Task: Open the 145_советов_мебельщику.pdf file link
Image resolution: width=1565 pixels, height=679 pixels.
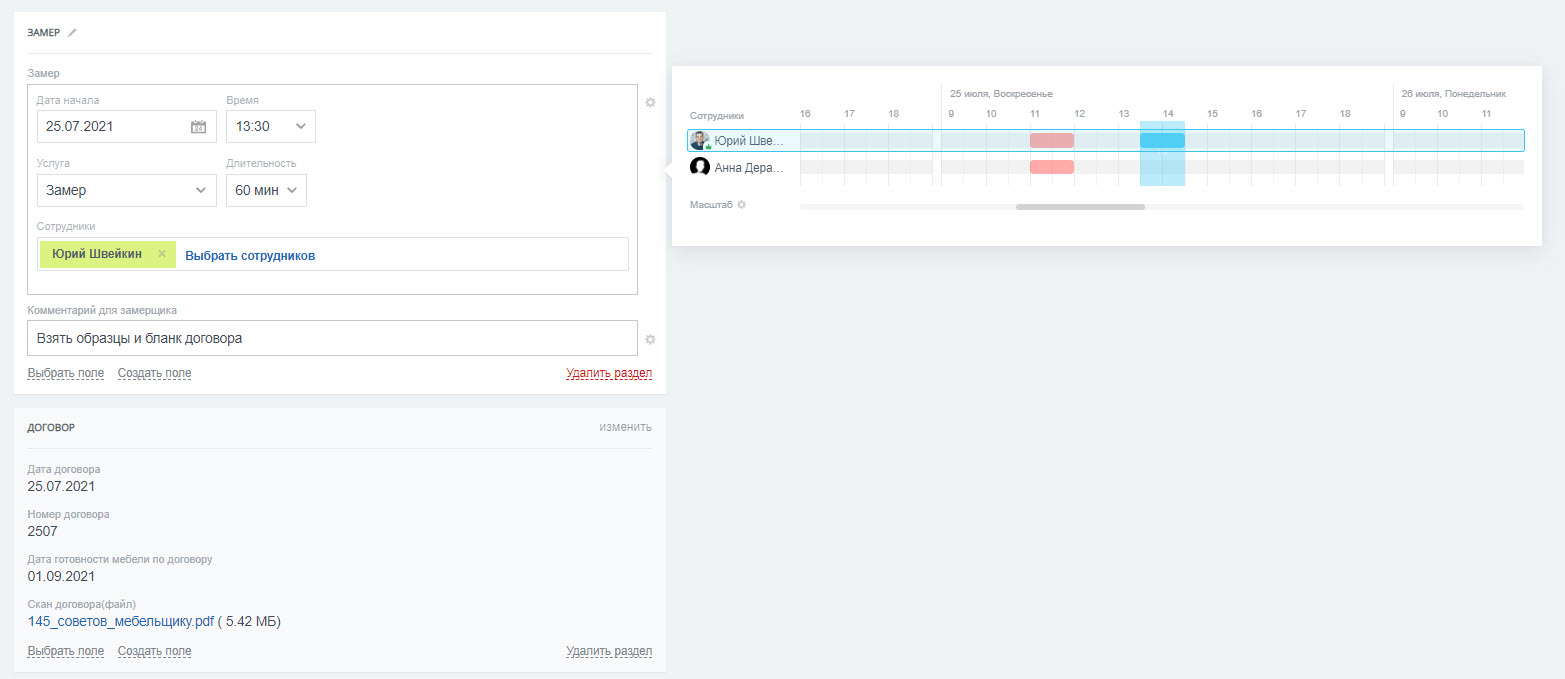Action: click(x=121, y=622)
